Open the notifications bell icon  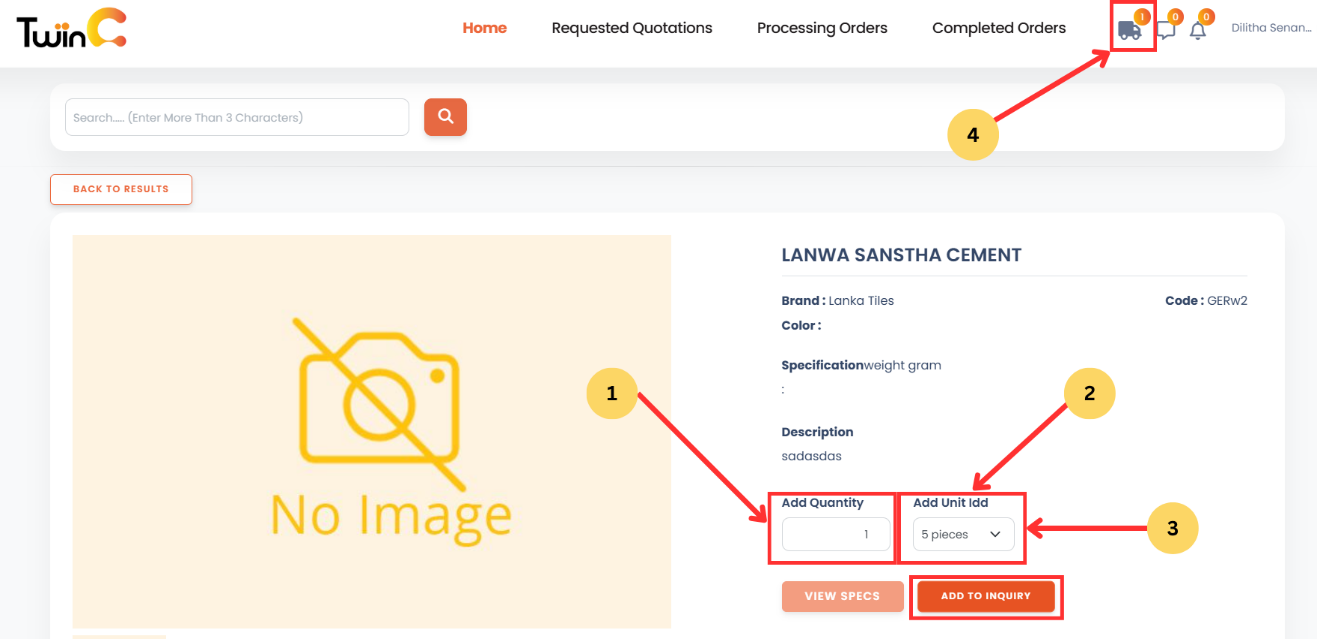coord(1197,30)
